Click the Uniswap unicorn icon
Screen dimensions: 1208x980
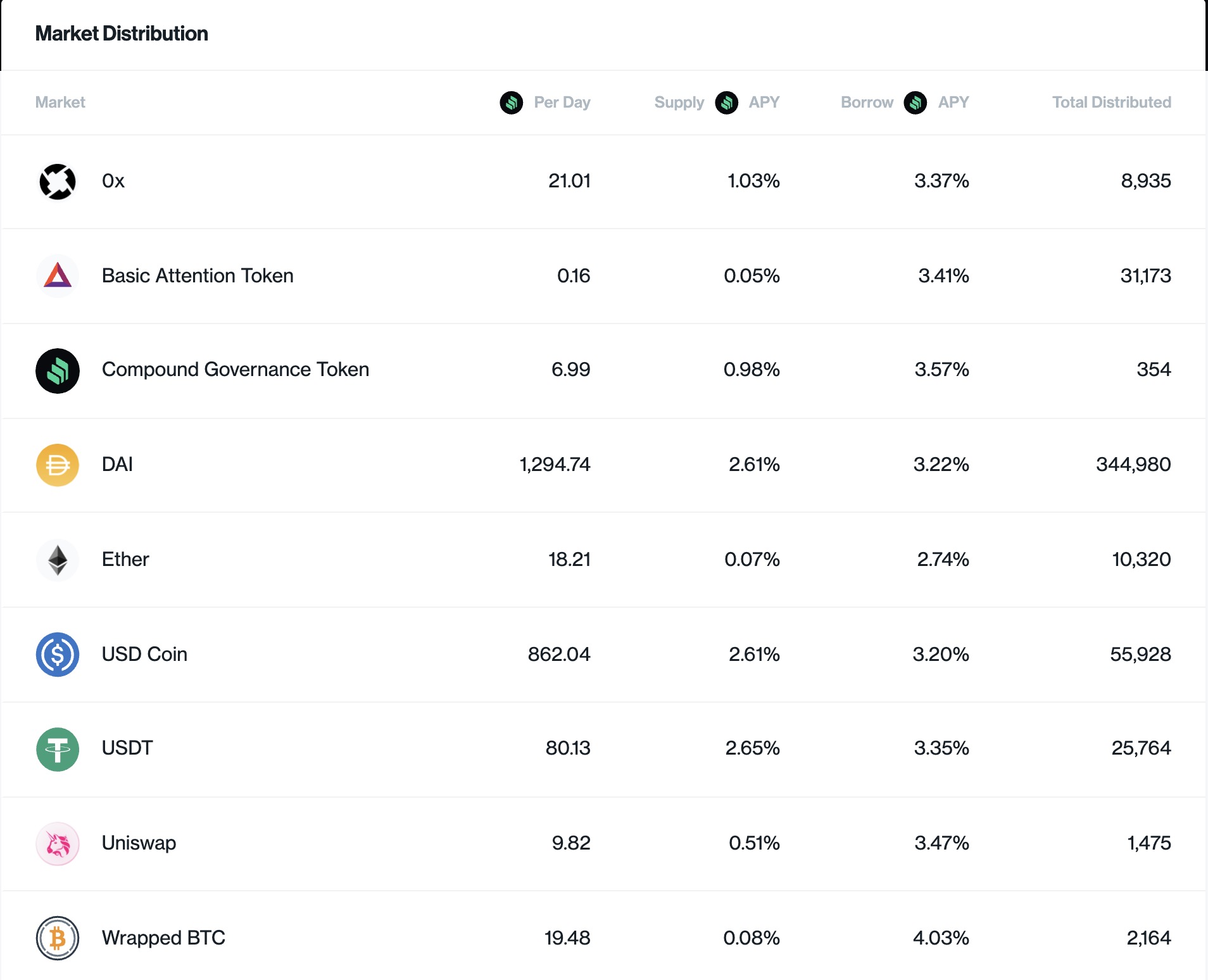click(58, 843)
